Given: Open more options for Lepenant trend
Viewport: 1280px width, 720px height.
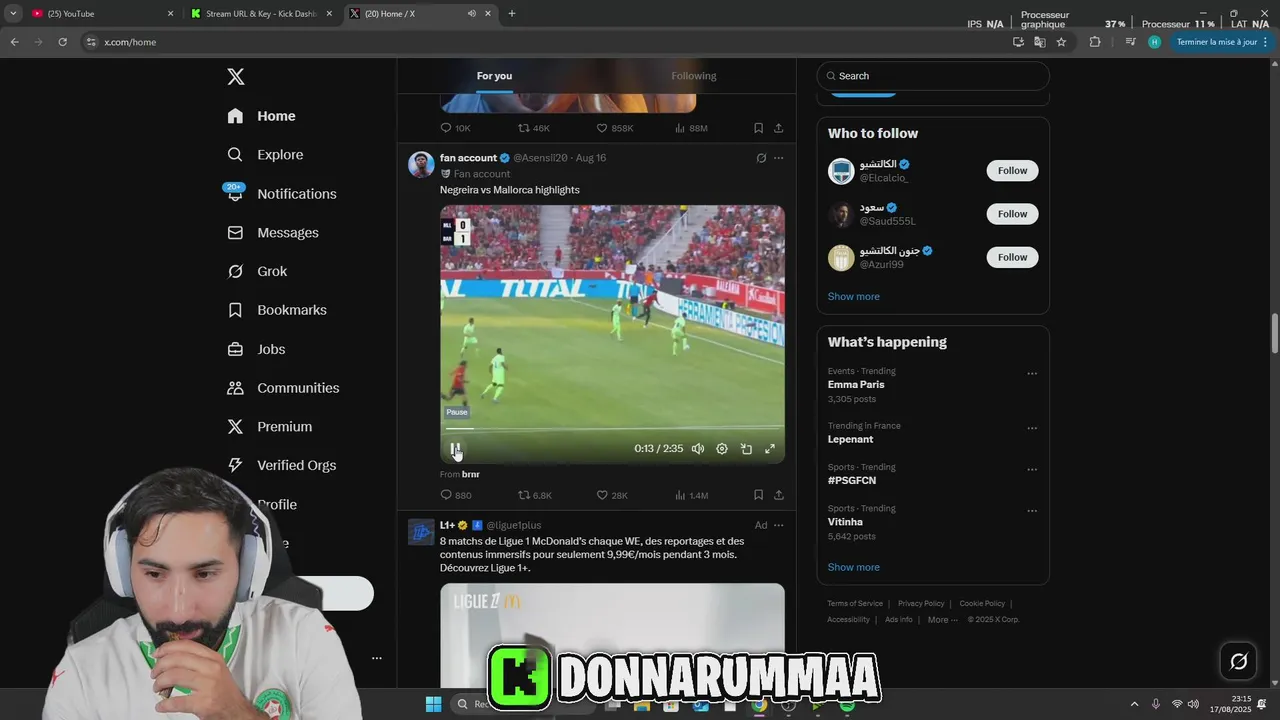Looking at the screenshot, I should tap(1032, 428).
